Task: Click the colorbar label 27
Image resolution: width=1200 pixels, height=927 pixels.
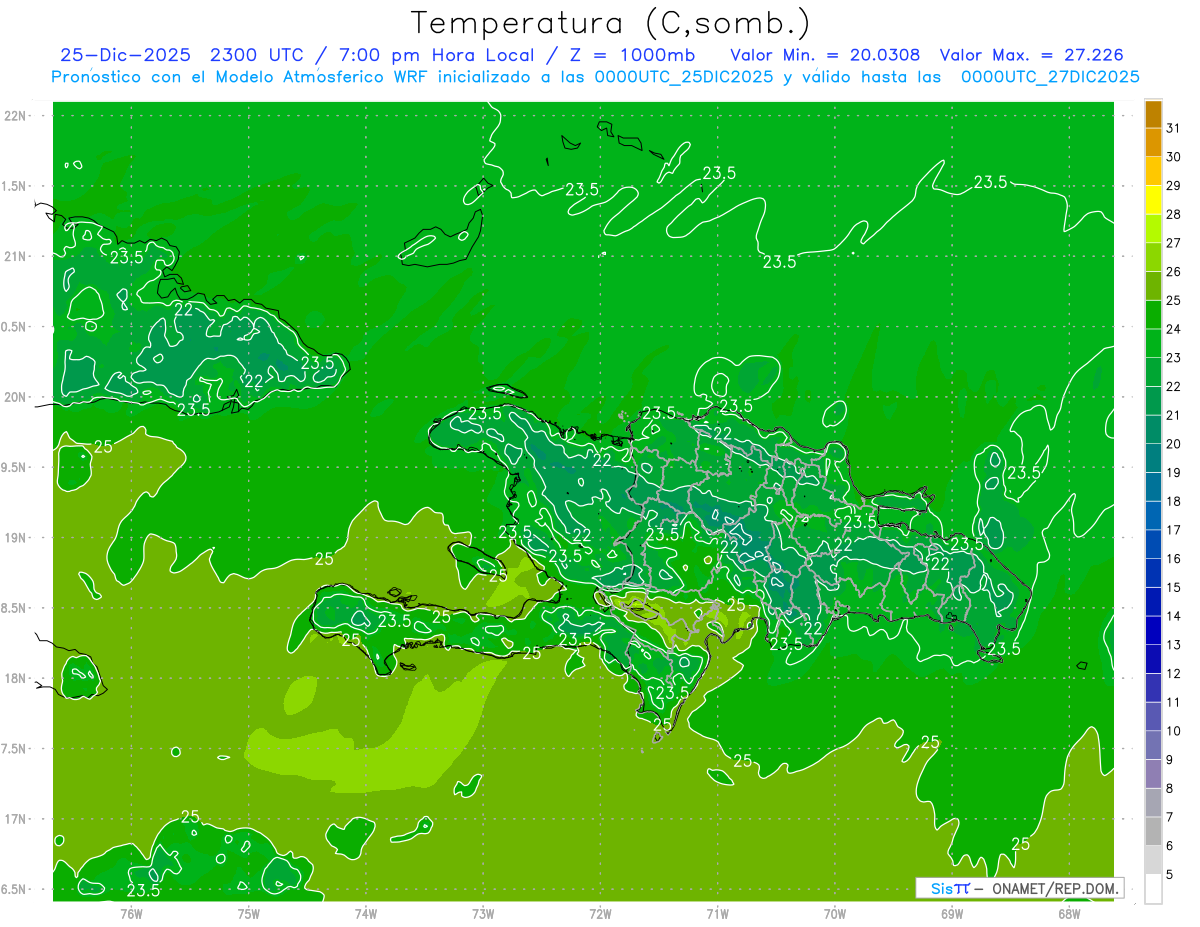Action: click(1173, 243)
